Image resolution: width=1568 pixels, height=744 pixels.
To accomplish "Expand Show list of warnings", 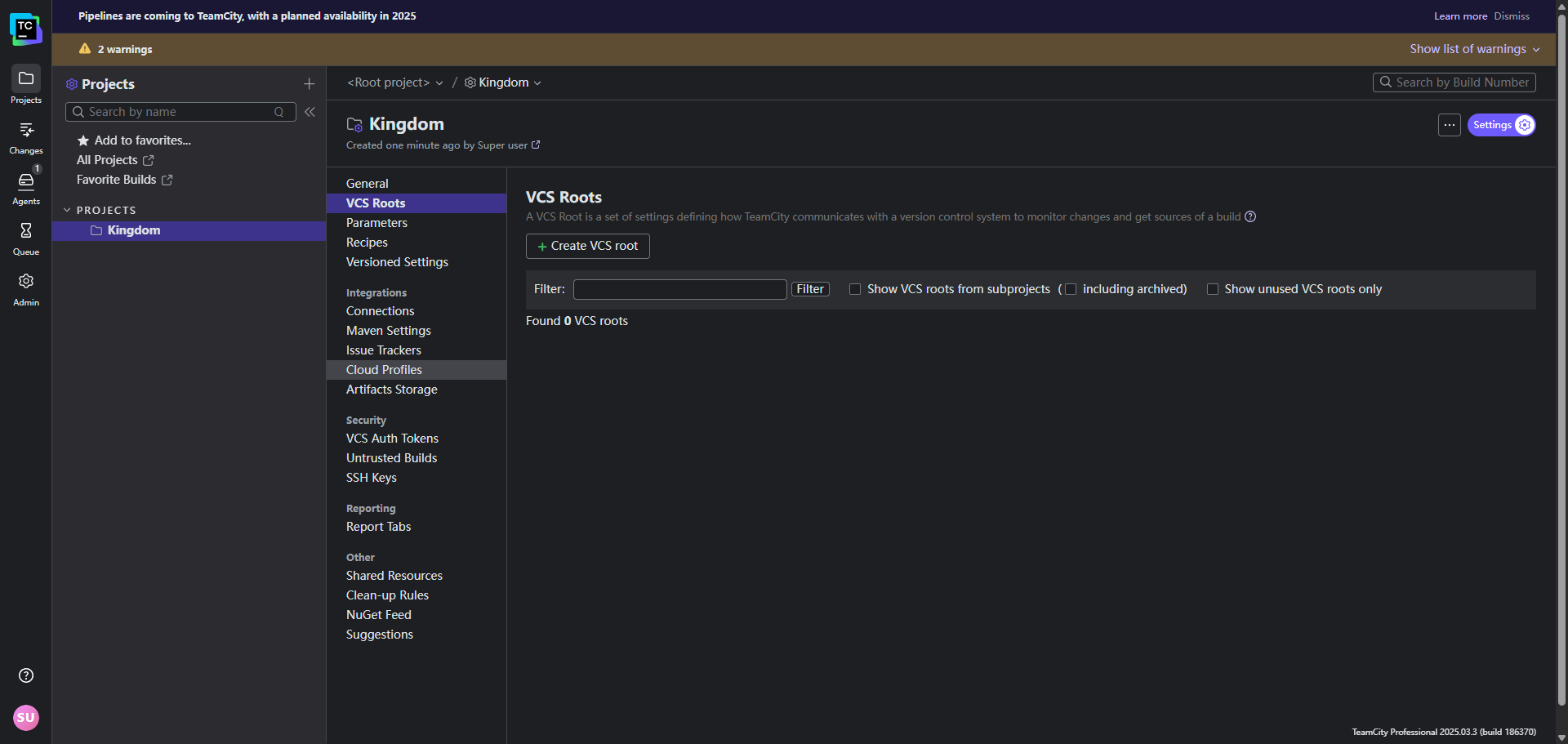I will [1474, 49].
